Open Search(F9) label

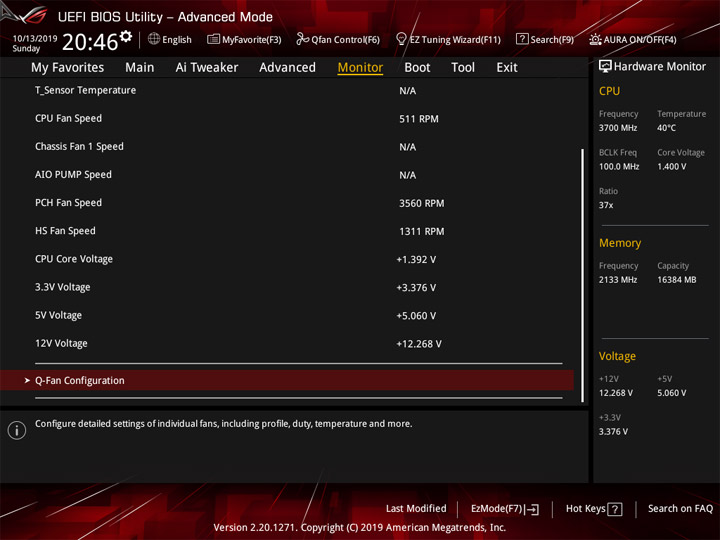pos(552,39)
